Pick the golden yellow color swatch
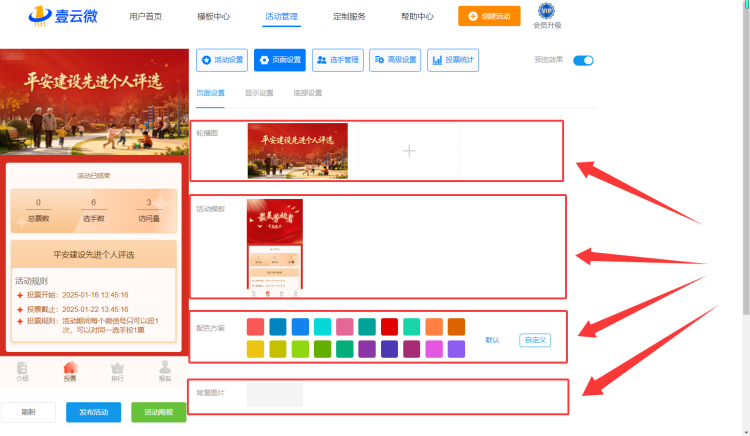The width and height of the screenshot is (750, 436). pos(255,349)
